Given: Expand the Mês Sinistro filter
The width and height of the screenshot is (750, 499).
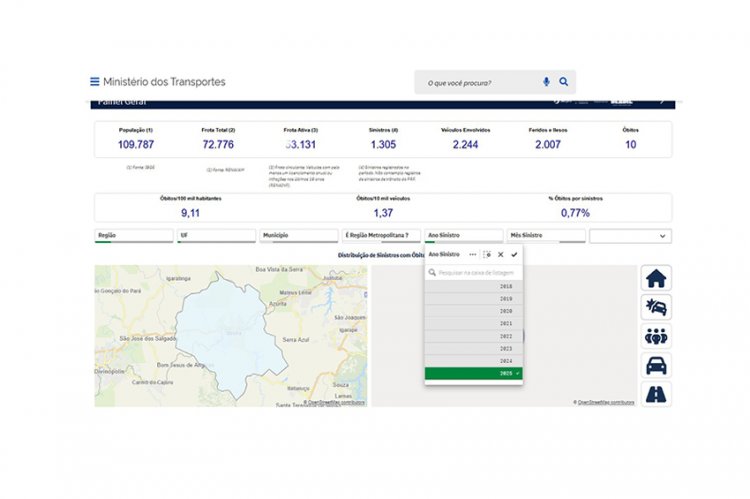Looking at the screenshot, I should [x=545, y=235].
